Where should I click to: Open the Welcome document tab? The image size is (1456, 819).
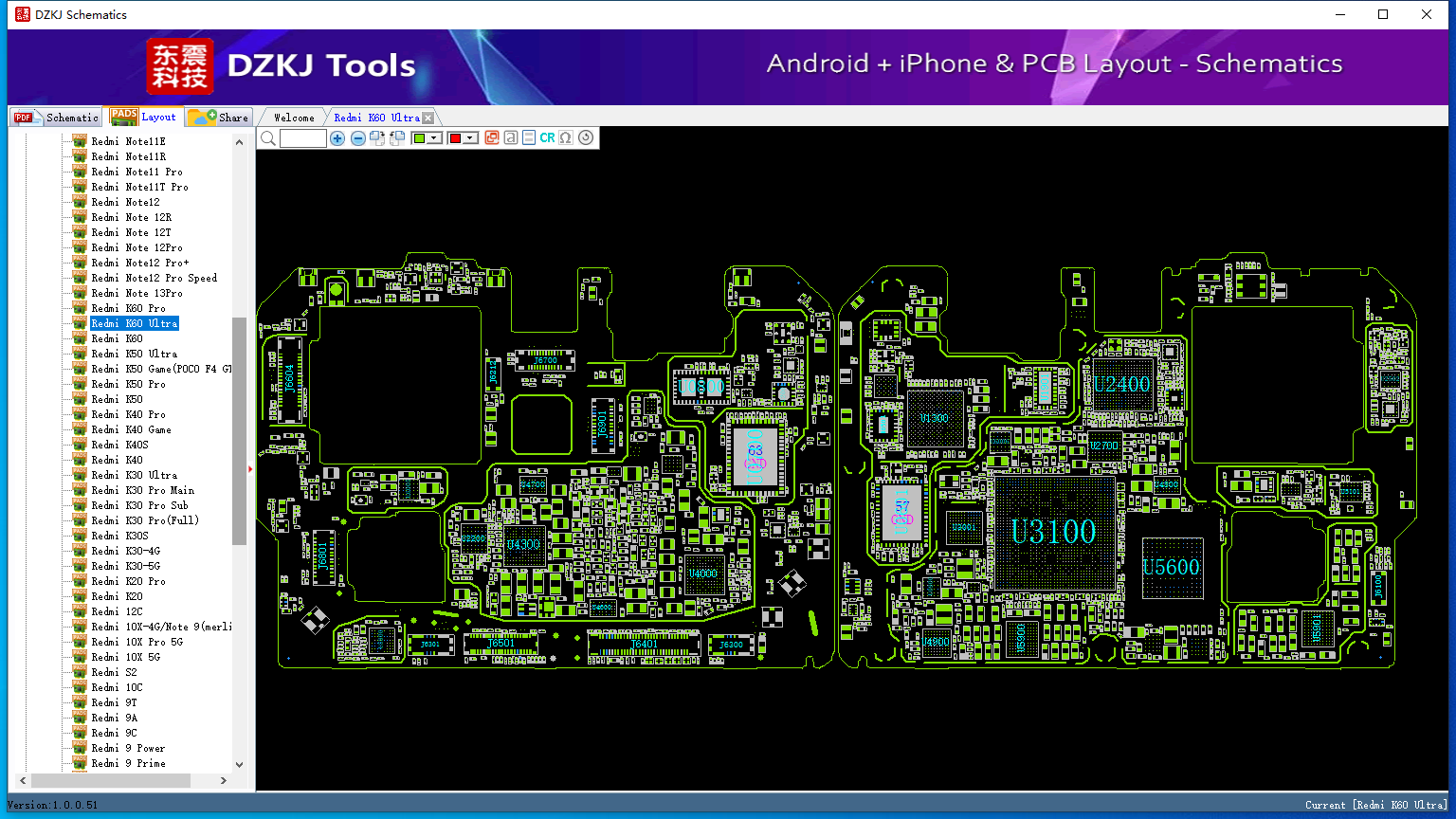click(x=294, y=118)
